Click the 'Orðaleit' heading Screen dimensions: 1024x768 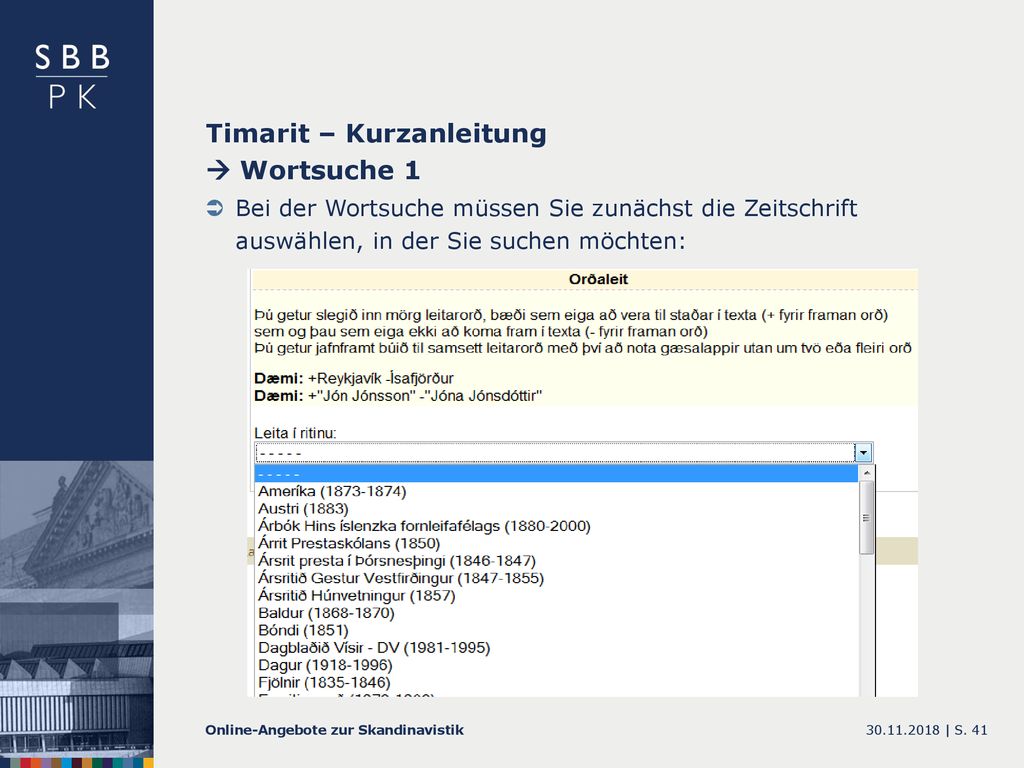click(598, 279)
